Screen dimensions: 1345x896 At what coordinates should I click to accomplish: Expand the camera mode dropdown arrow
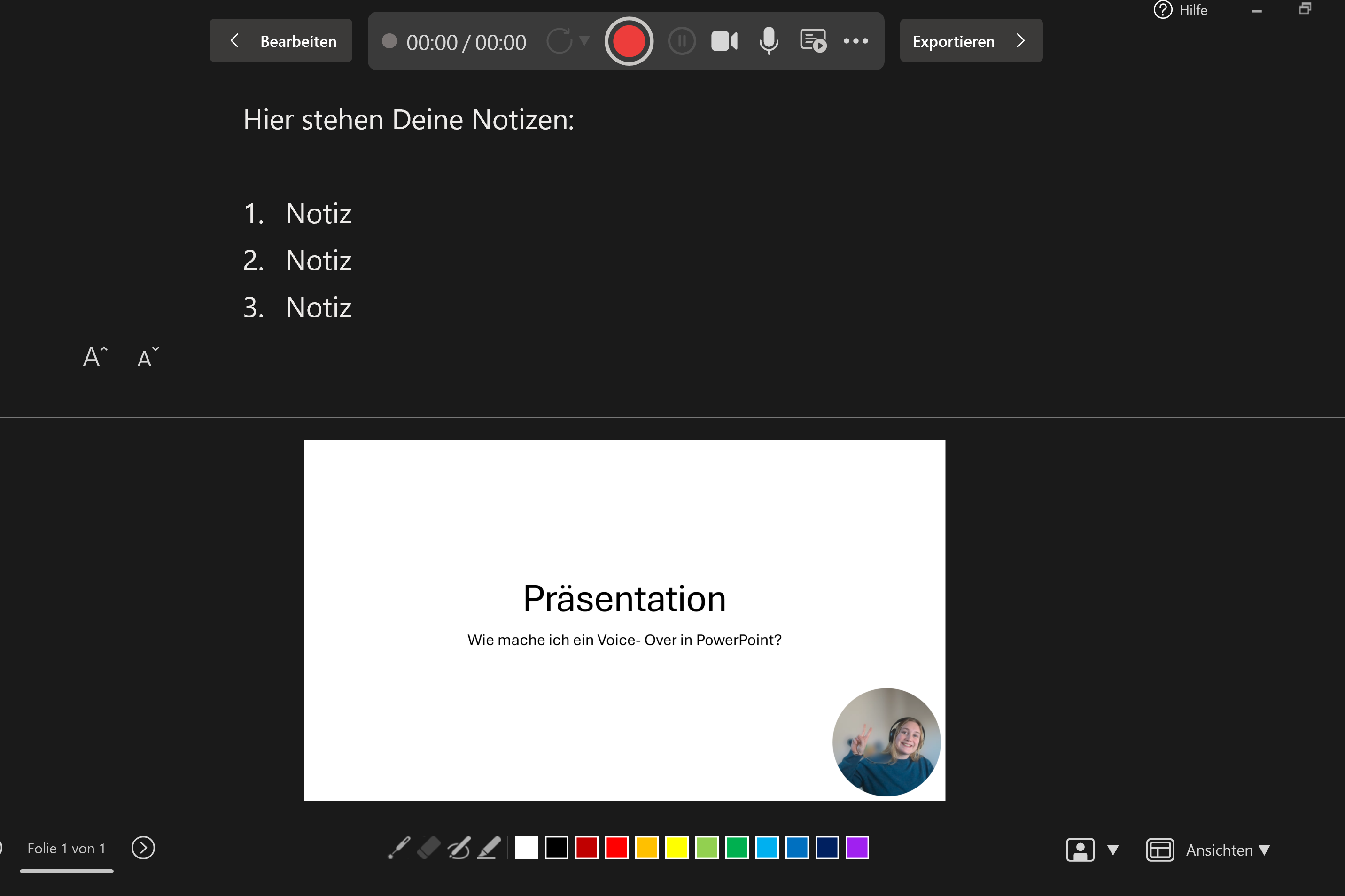point(1113,850)
